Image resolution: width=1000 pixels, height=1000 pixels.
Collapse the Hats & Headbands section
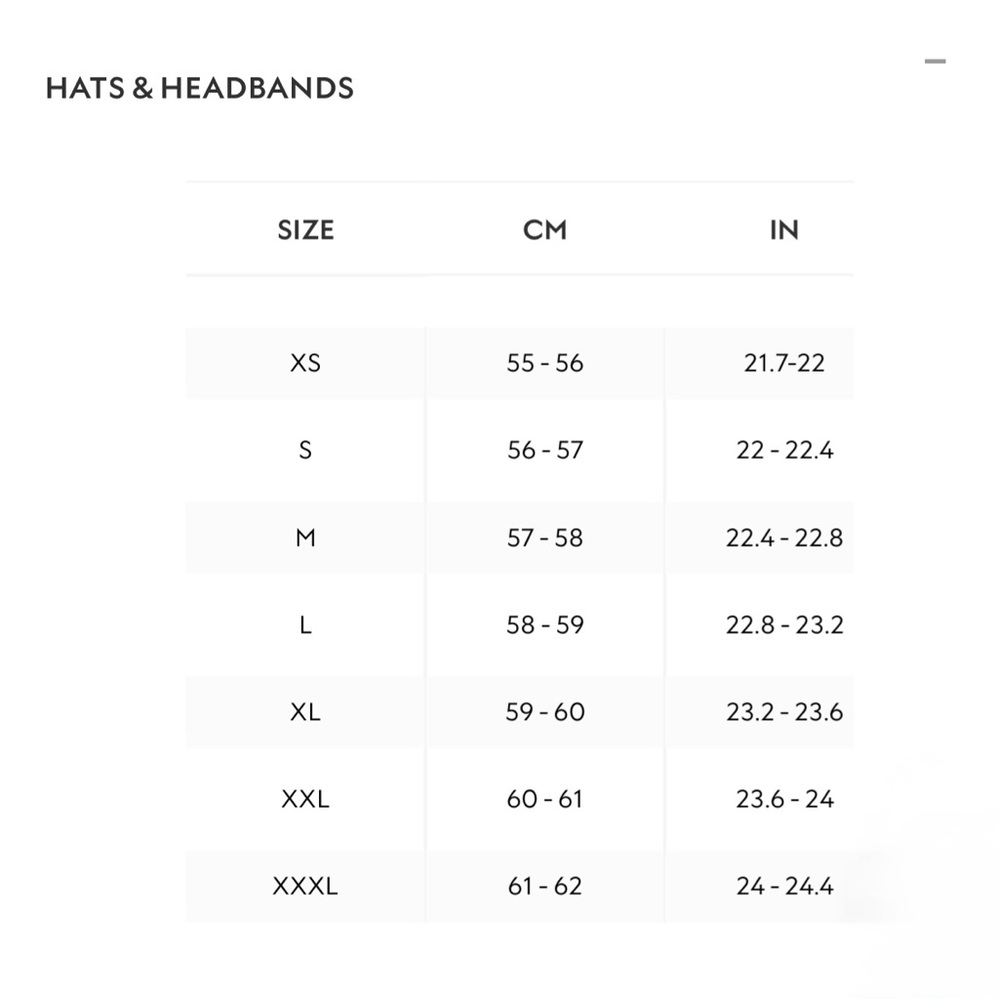tap(935, 62)
